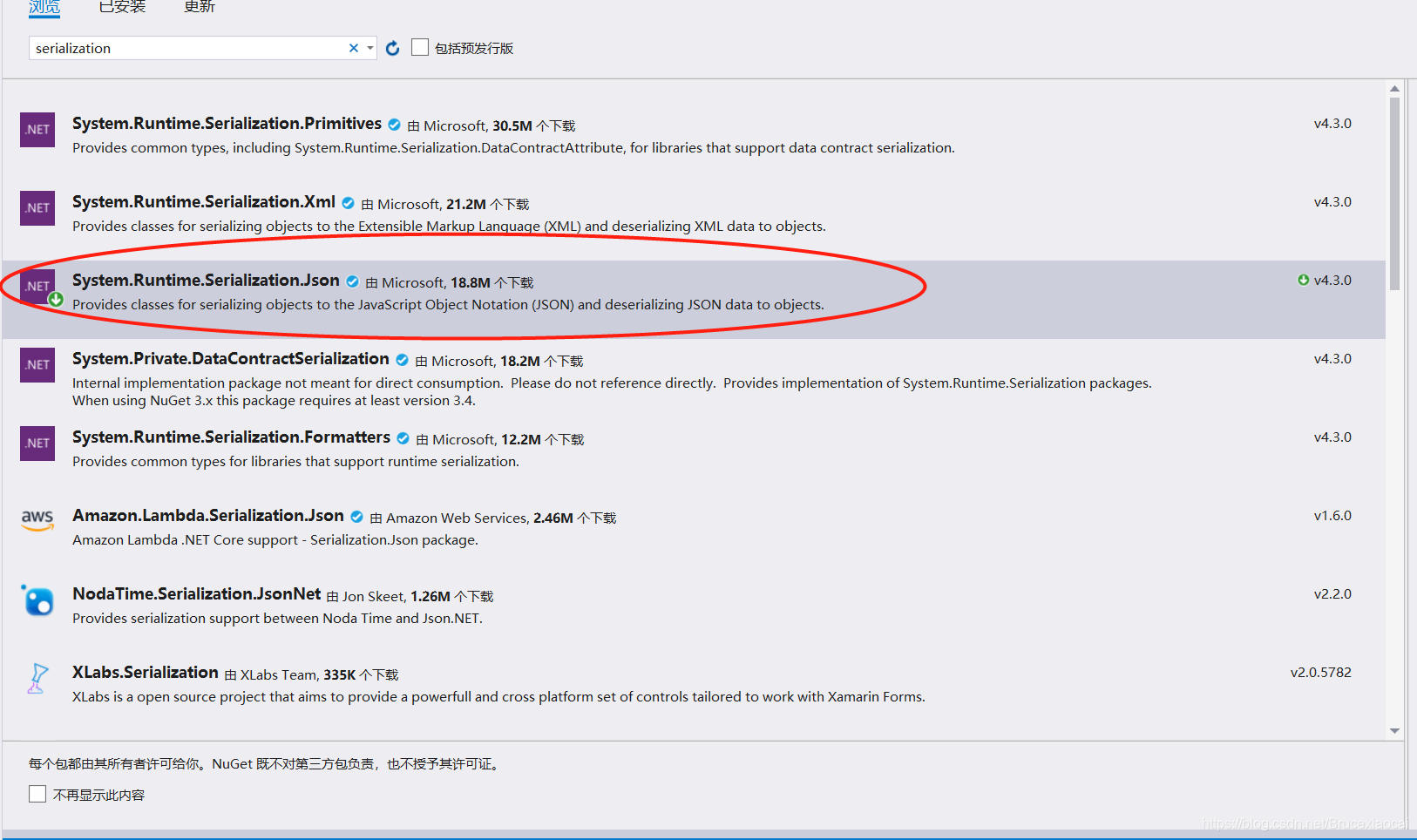Click verified badge next to Serialization.Xml

(x=349, y=203)
